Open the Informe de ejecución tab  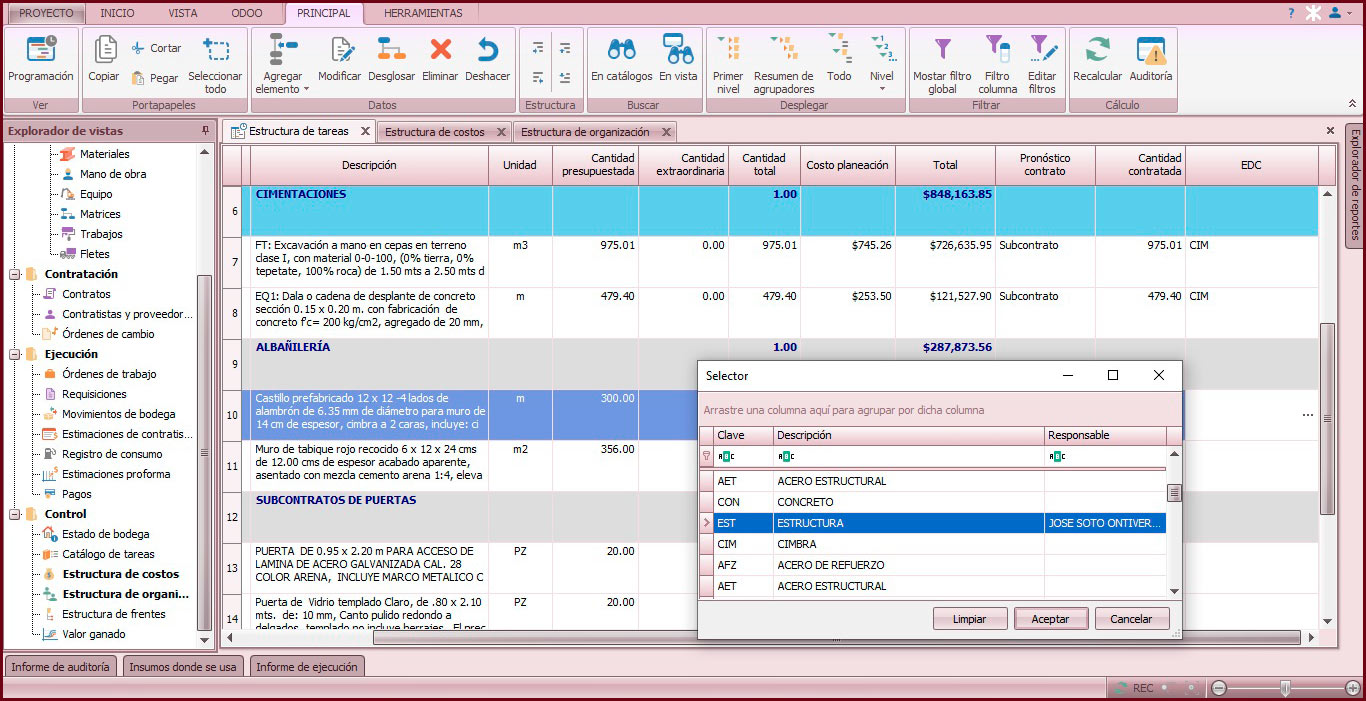[306, 667]
